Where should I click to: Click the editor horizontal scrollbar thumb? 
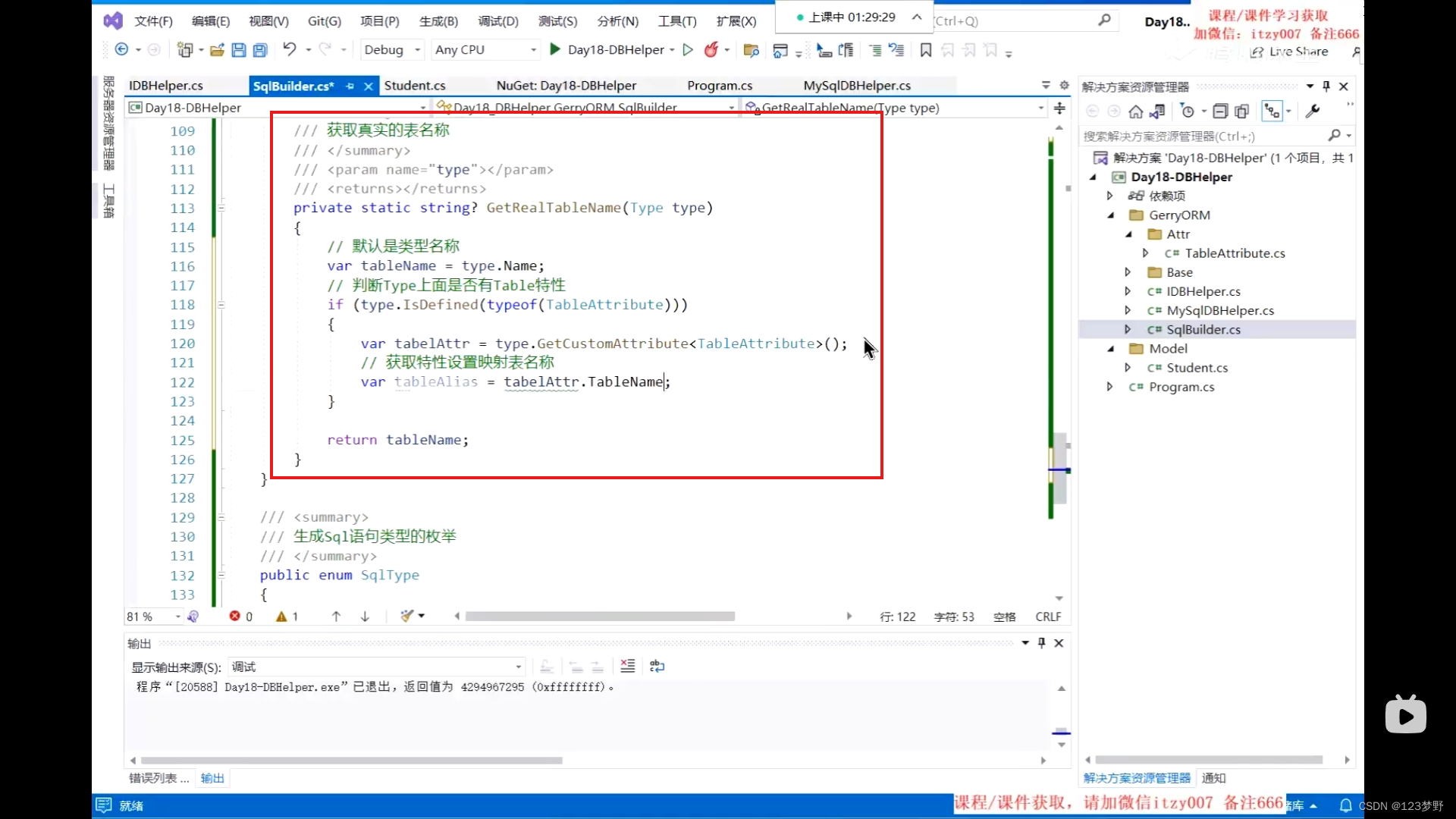pyautogui.click(x=599, y=617)
